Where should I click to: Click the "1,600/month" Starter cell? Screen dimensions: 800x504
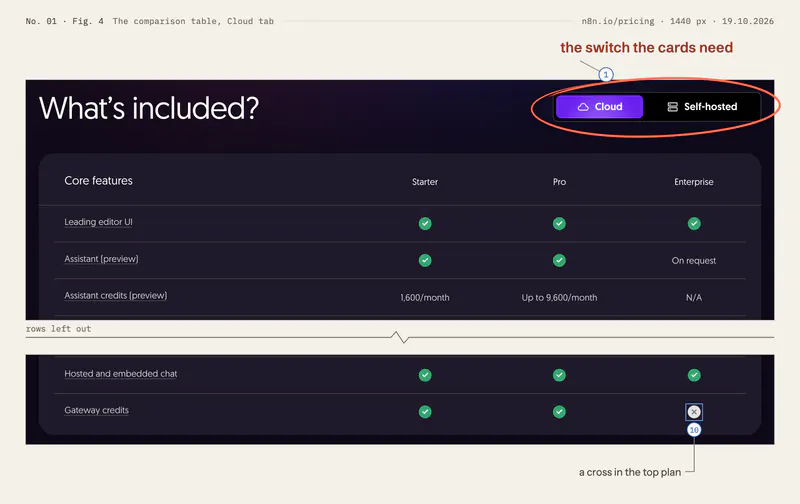[x=425, y=297]
